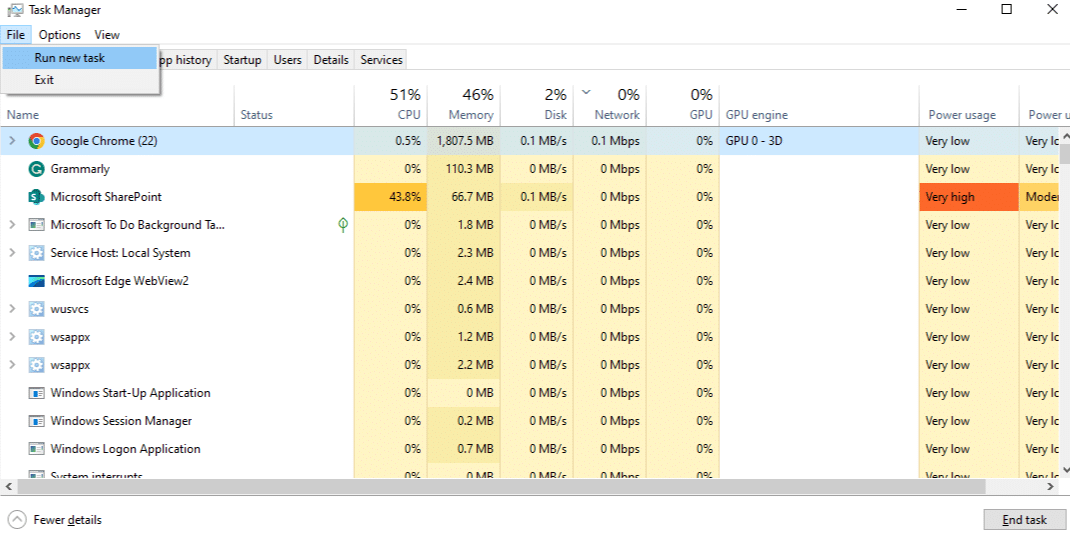Click the 1,807.5 MB memory value
The image size is (1070, 539).
coord(464,141)
